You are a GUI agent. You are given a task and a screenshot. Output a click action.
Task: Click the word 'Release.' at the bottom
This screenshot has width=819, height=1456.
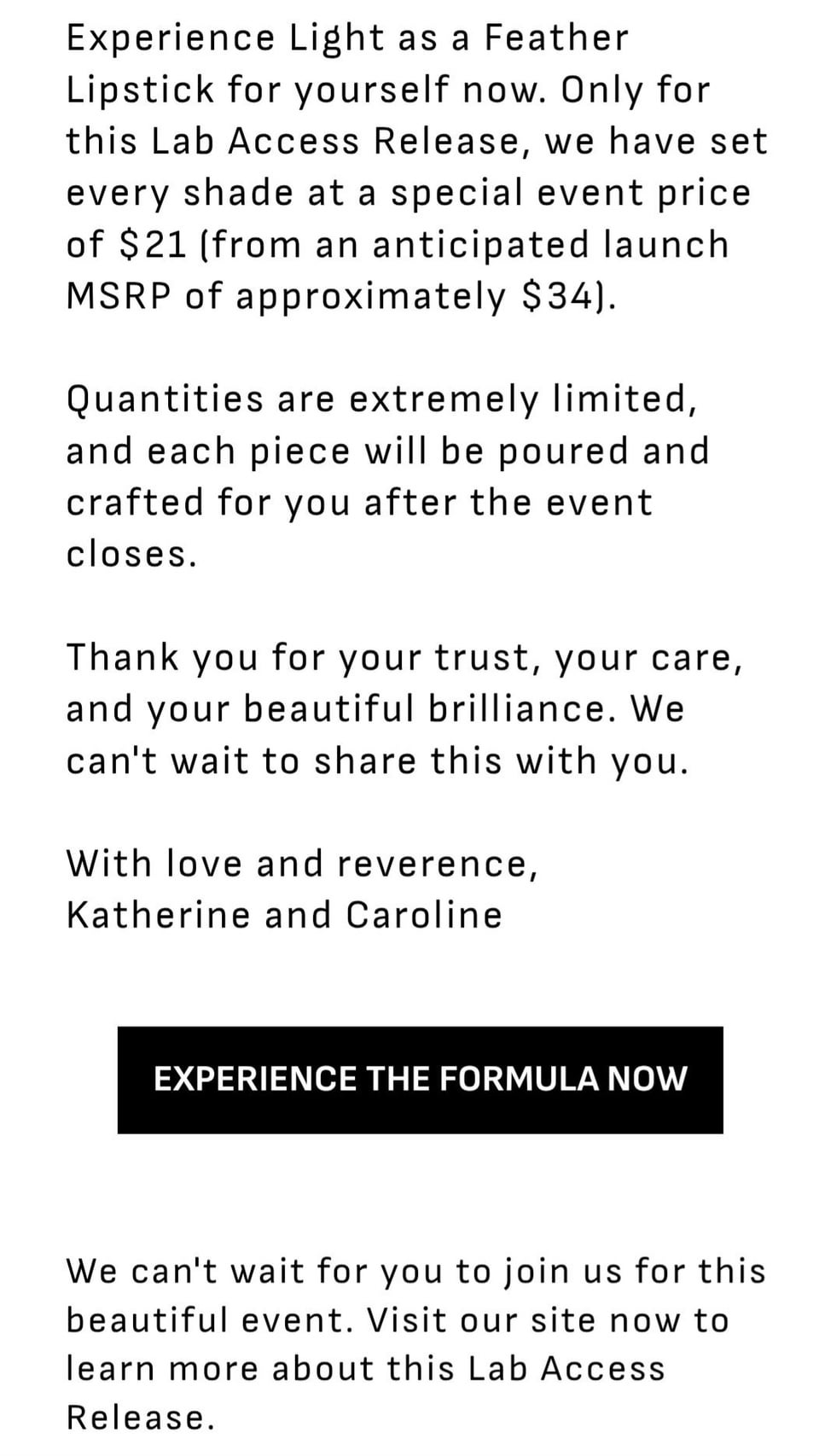pos(140,1418)
